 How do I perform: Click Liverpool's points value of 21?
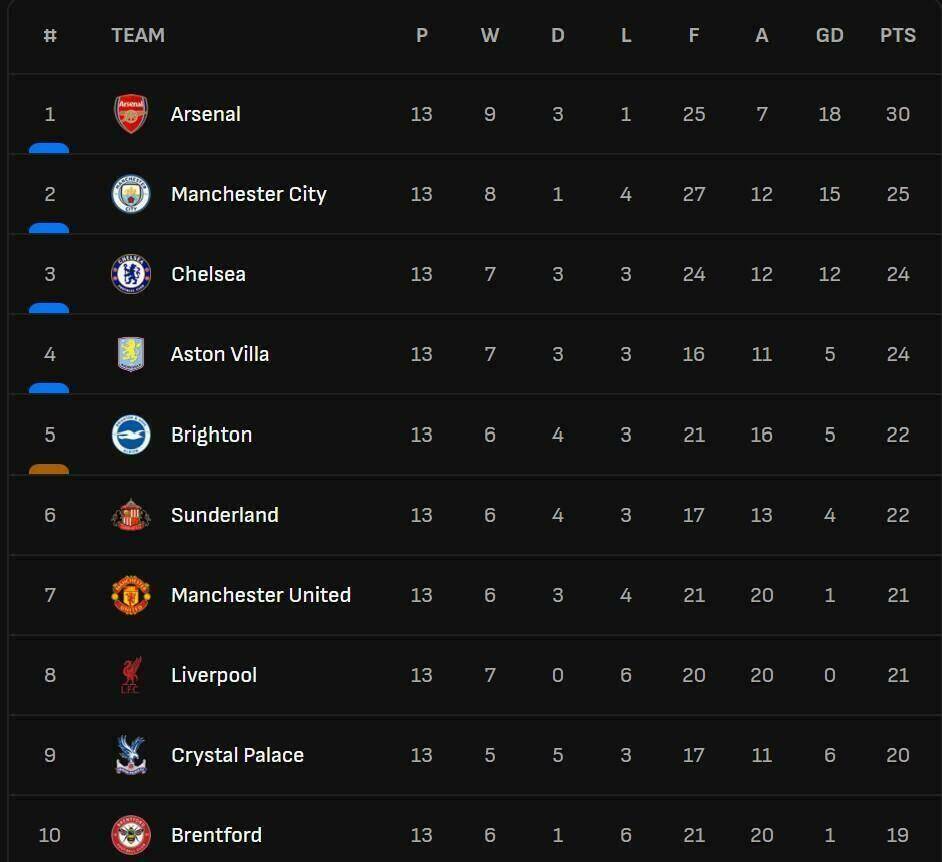[x=898, y=675]
